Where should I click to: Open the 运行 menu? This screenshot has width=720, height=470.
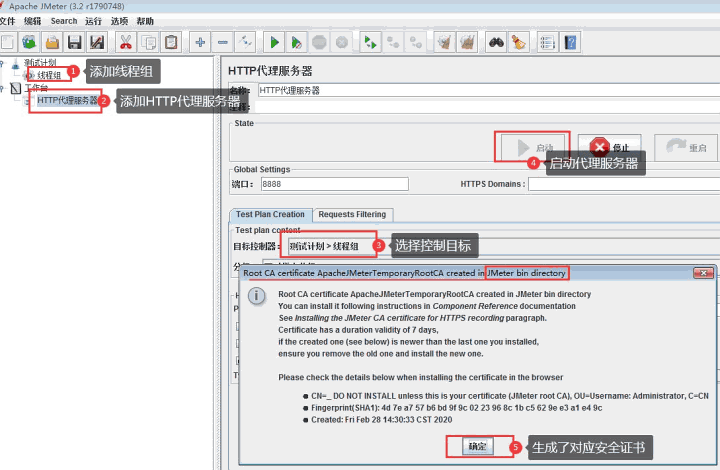(x=93, y=21)
